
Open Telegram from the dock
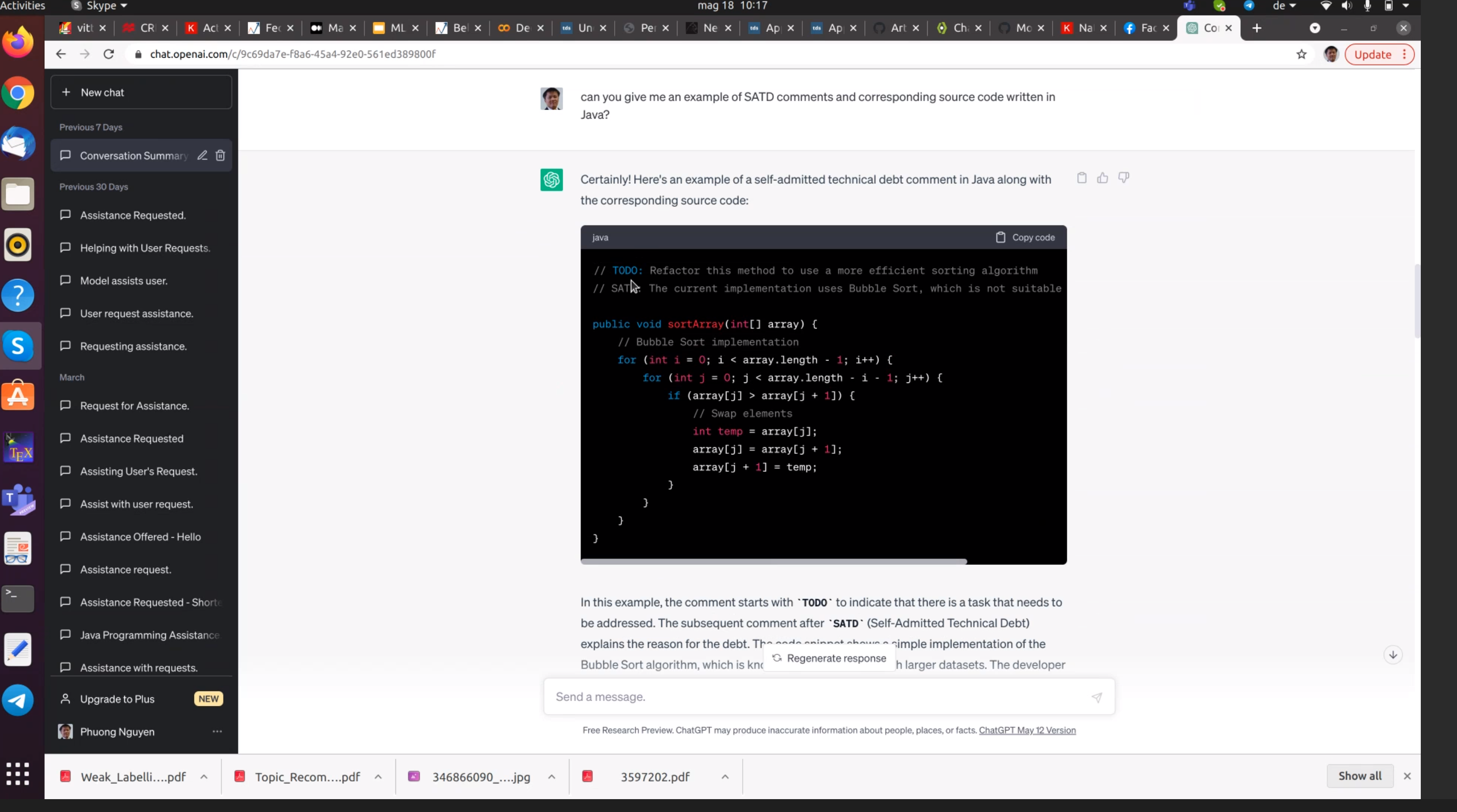point(18,701)
